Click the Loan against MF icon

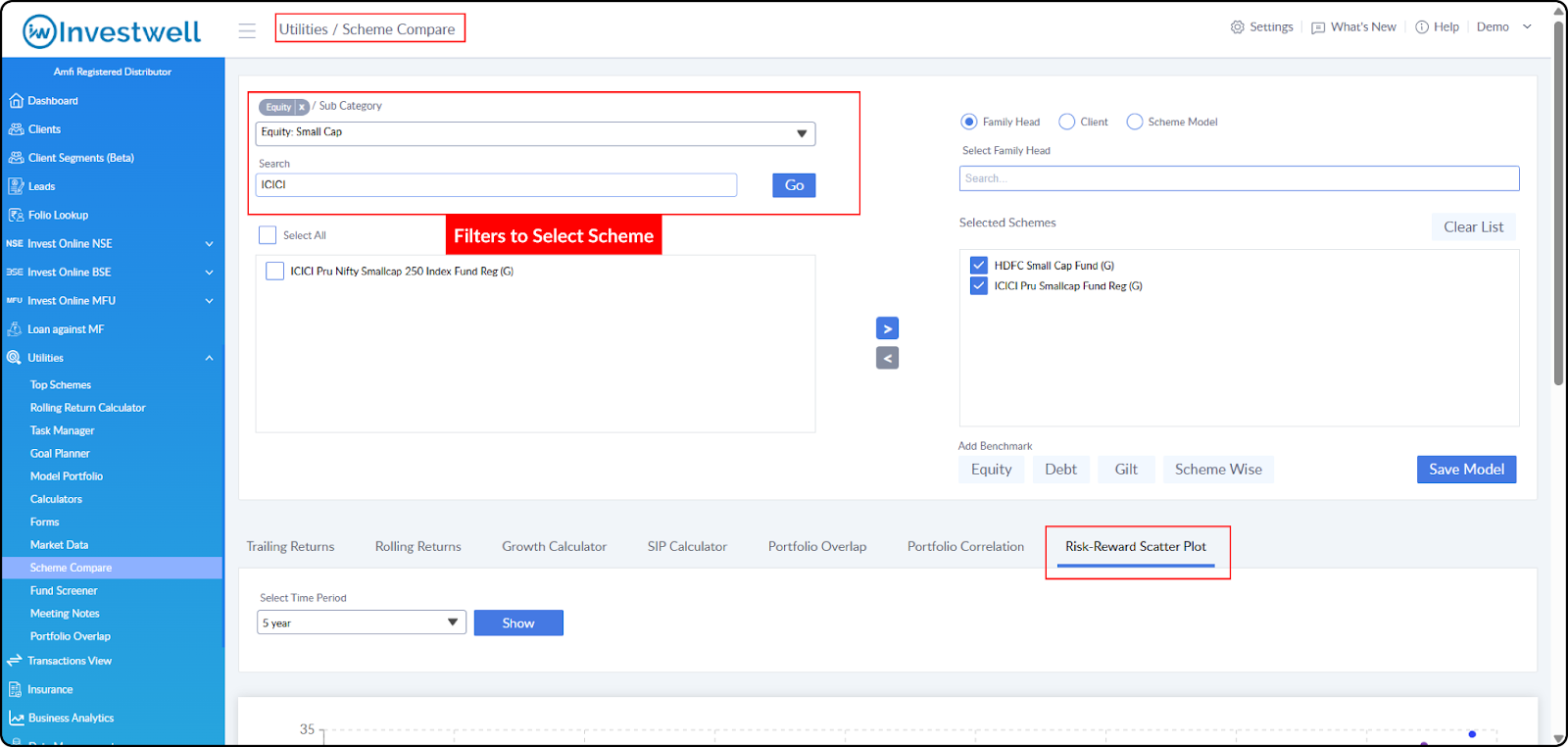[x=15, y=329]
